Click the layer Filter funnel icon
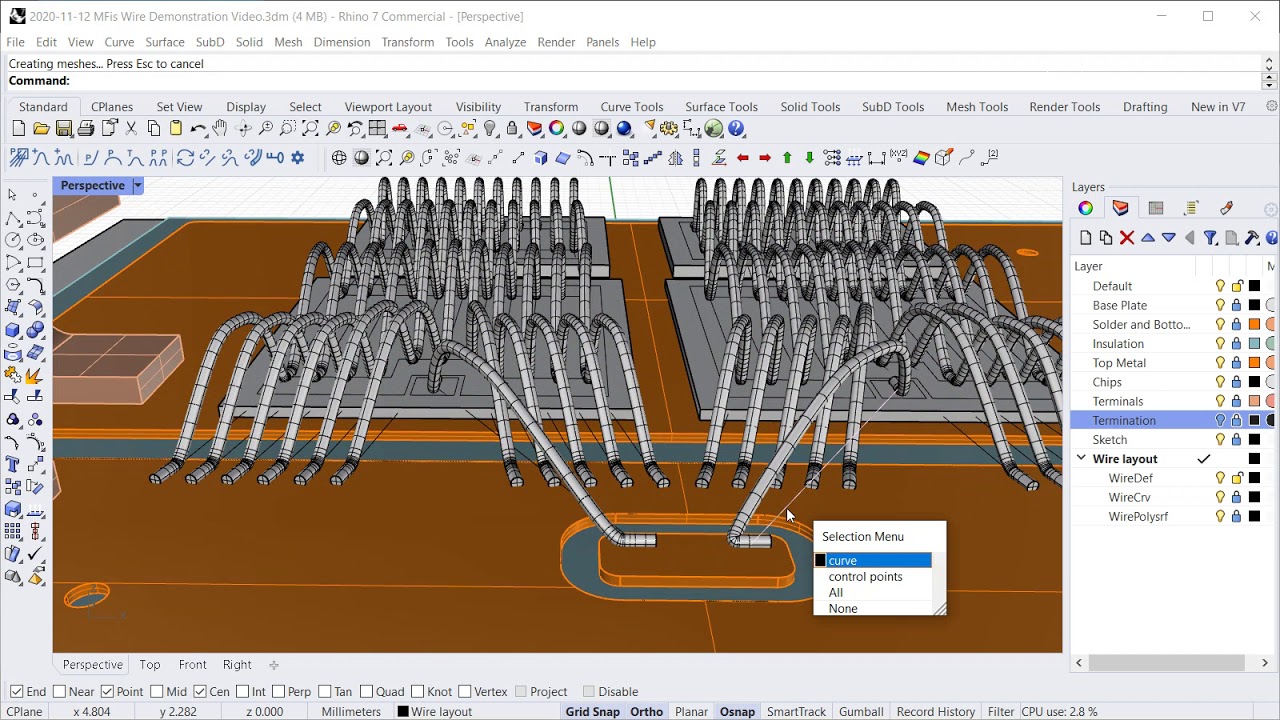The width and height of the screenshot is (1280, 720). 1210,238
